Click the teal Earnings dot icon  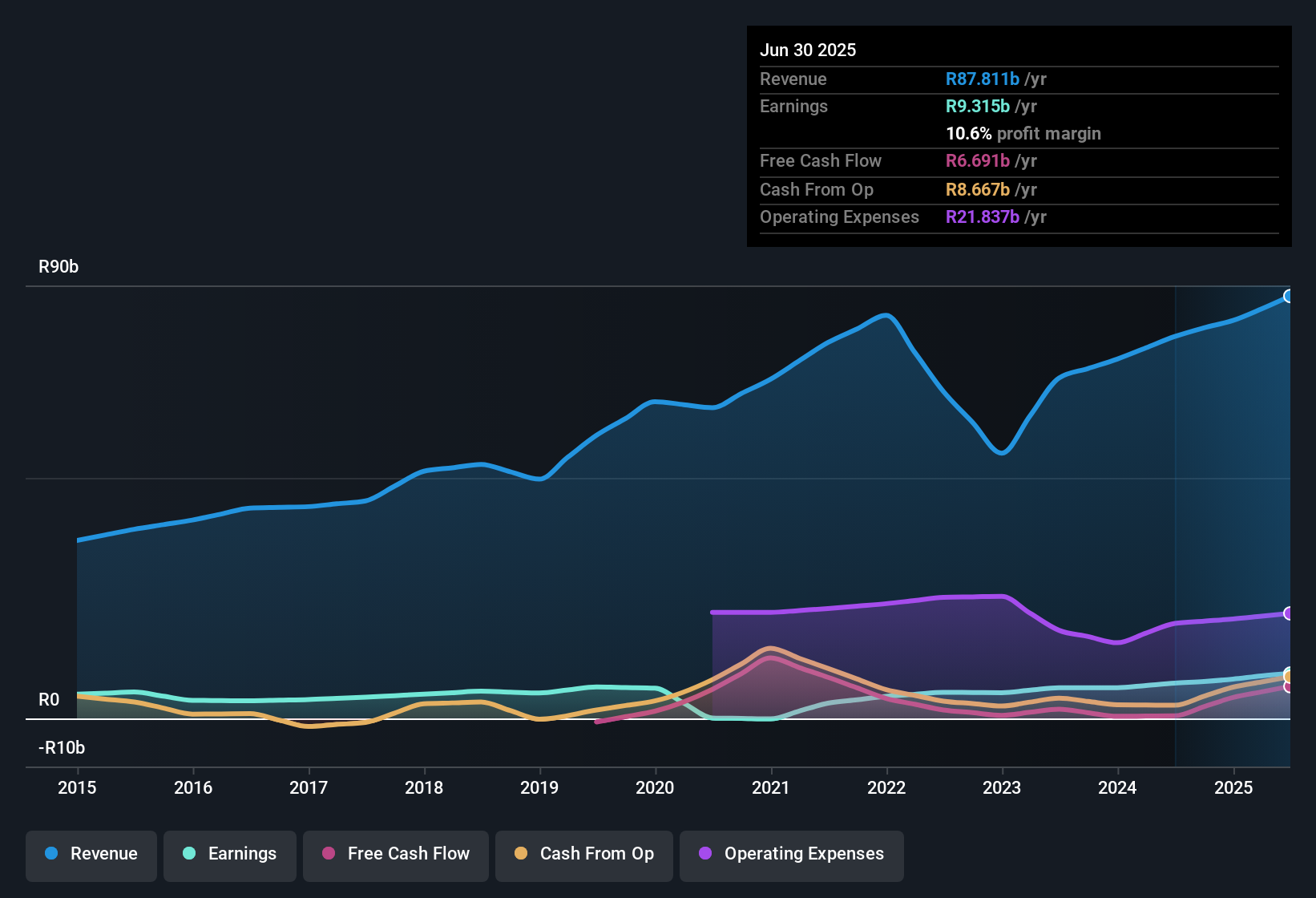coord(189,854)
